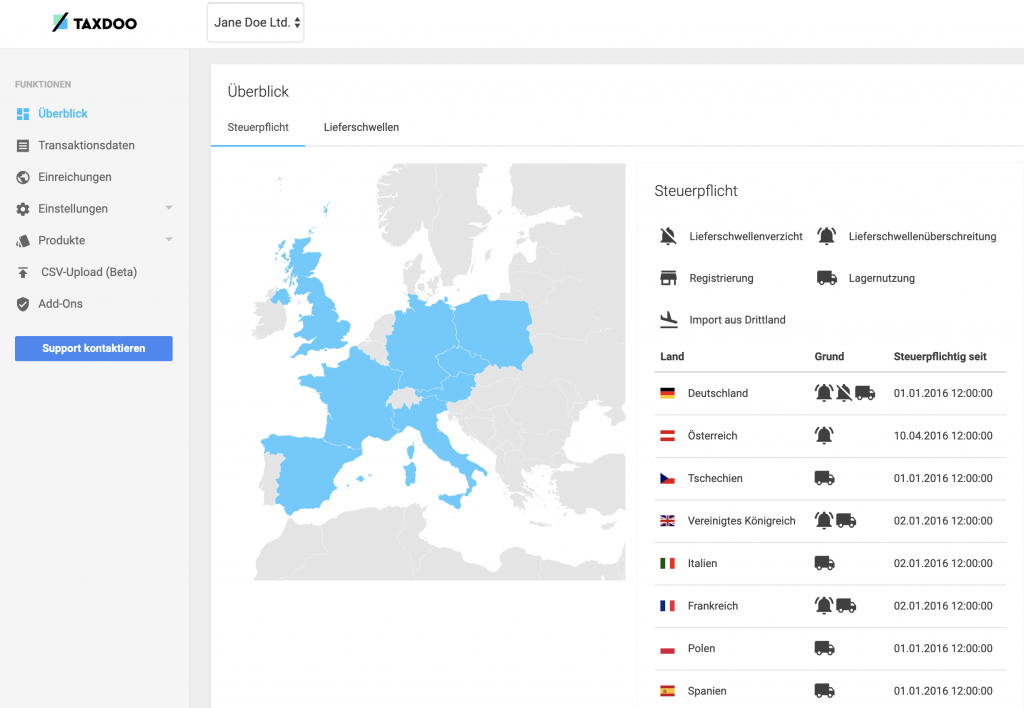Screen dimensions: 1024x708
Task: Click the Polish flag icon
Action: point(667,649)
